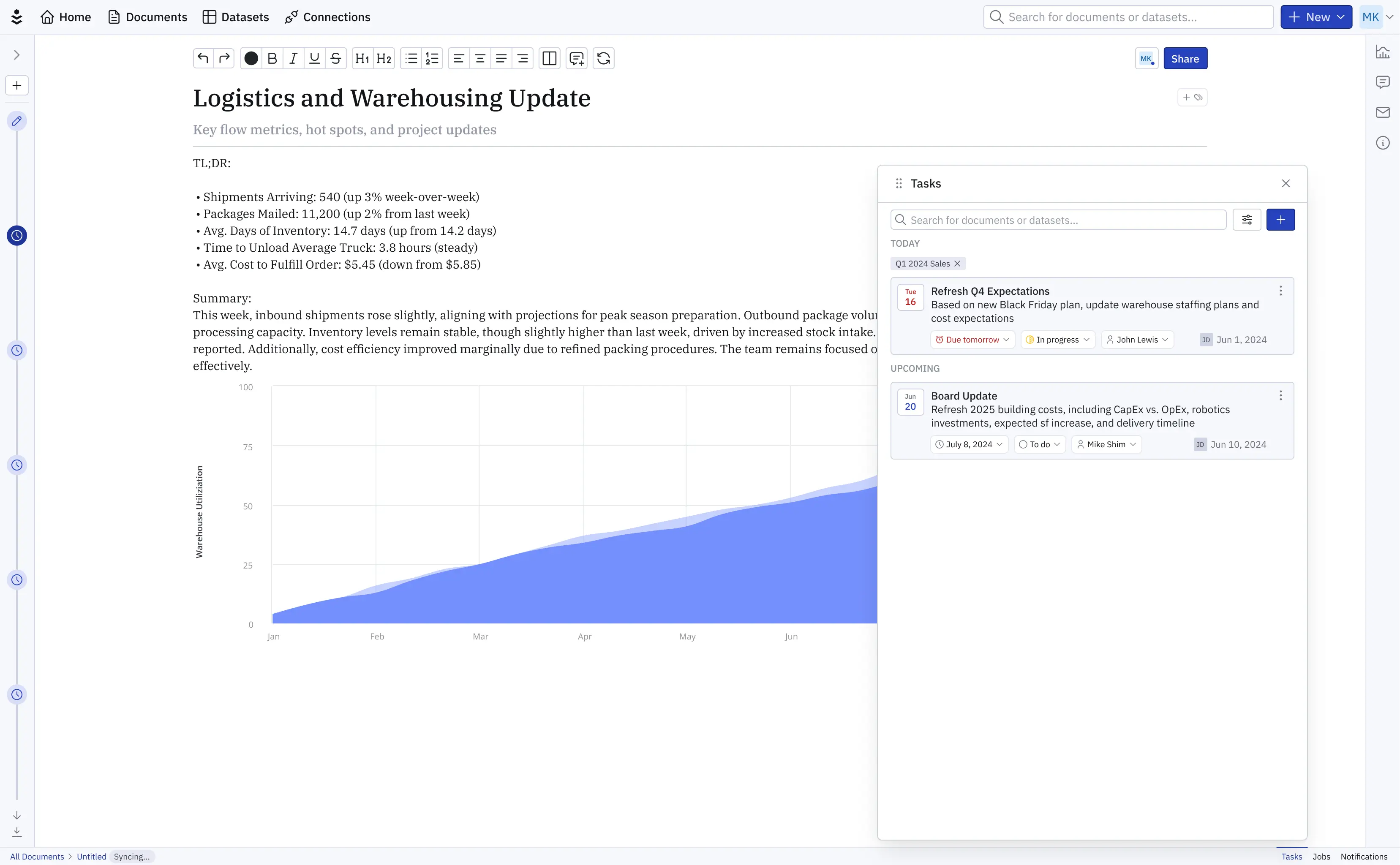Open the chart panel from the right sidebar
This screenshot has width=1400, height=865.
pos(1384,52)
